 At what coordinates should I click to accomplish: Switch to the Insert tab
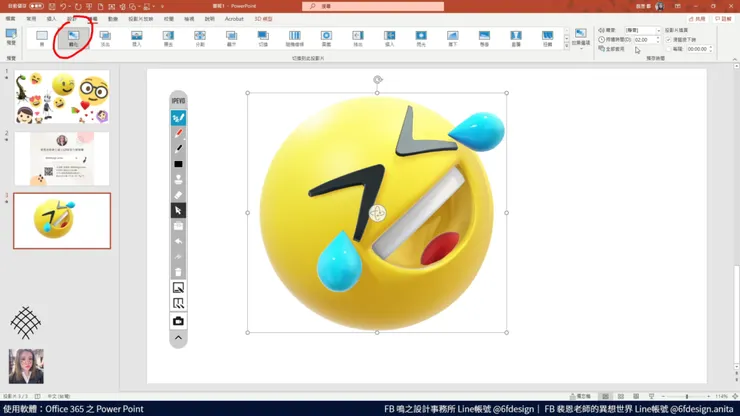coord(51,19)
